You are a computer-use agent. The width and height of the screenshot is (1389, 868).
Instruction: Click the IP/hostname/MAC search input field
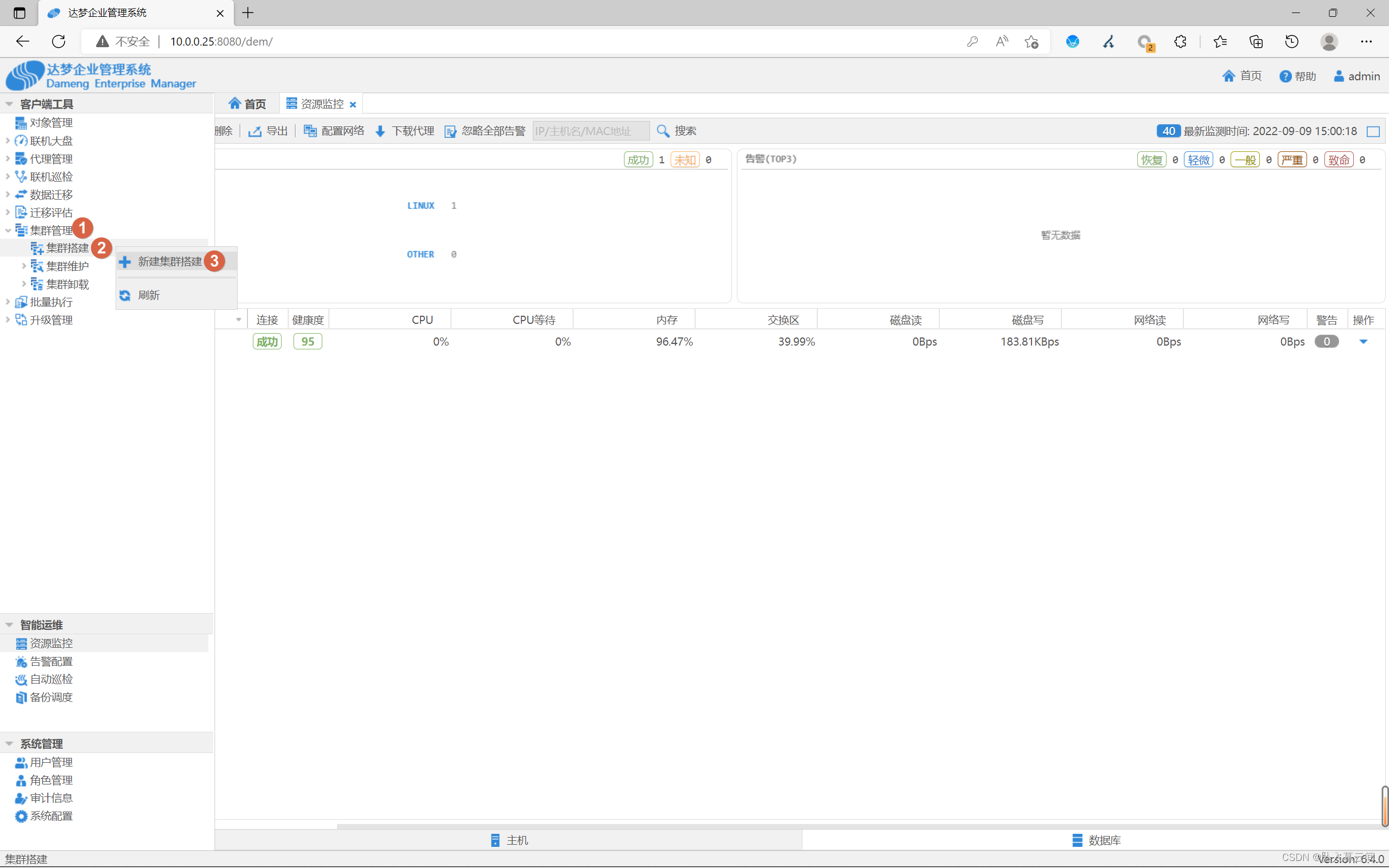591,131
